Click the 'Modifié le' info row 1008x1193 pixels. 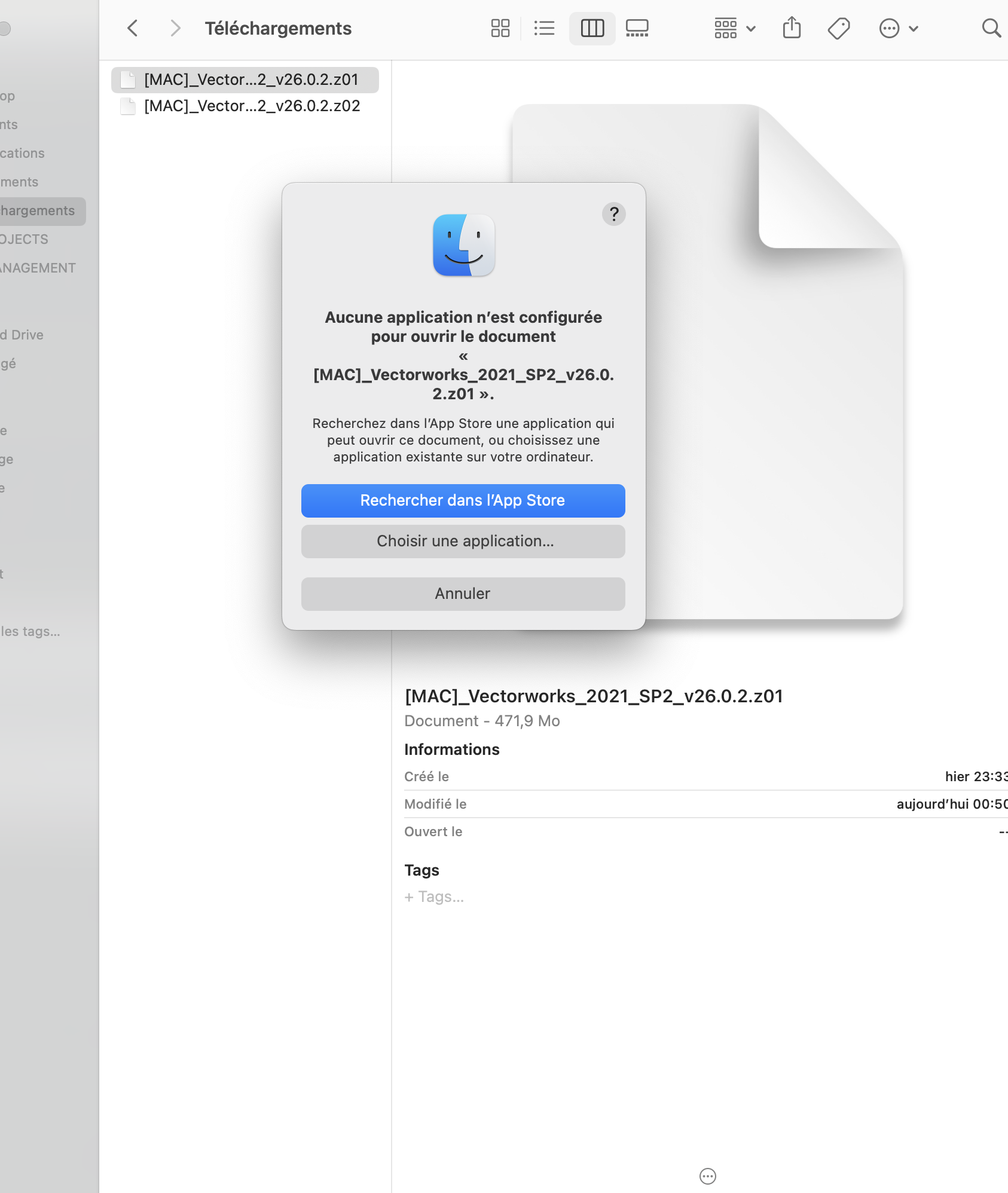point(706,804)
